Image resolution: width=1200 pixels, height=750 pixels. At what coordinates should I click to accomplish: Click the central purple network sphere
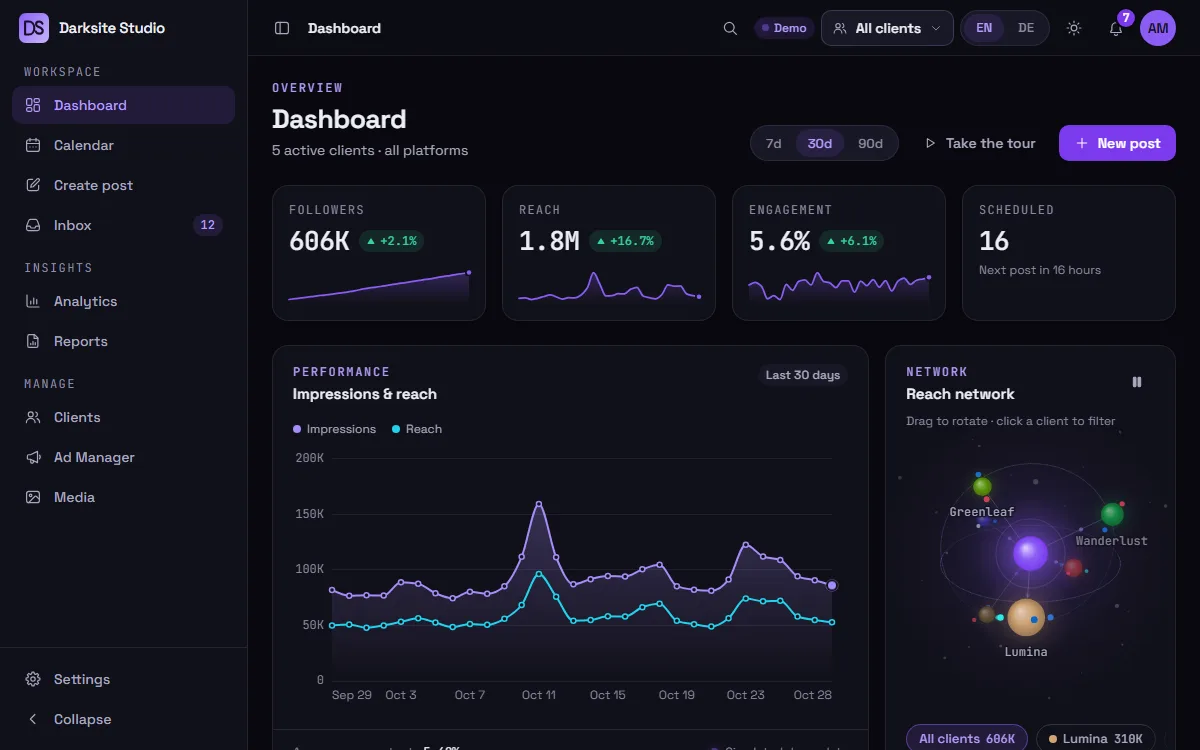(1030, 553)
